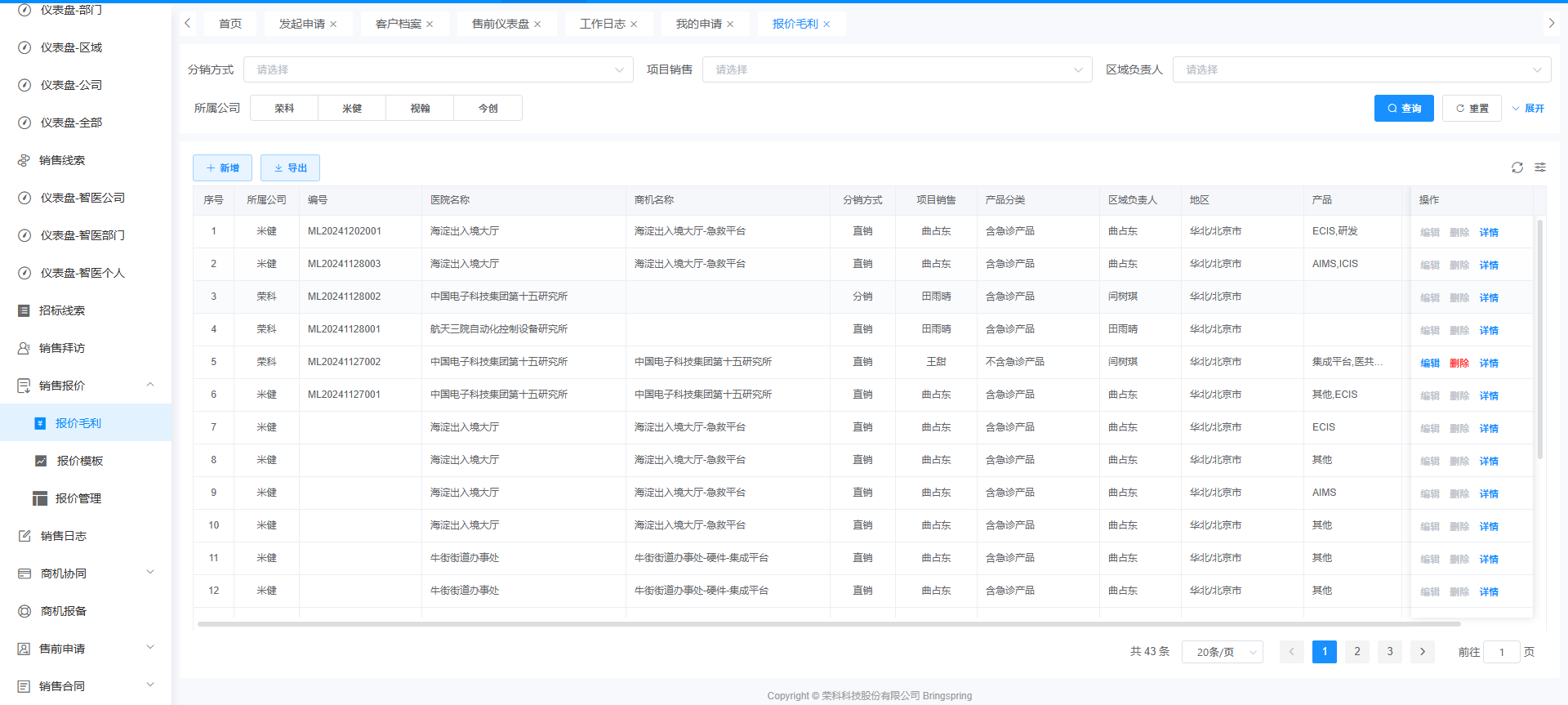1568x705 pixels.
Task: Open 报价模板 in sidebar
Action: pos(79,461)
